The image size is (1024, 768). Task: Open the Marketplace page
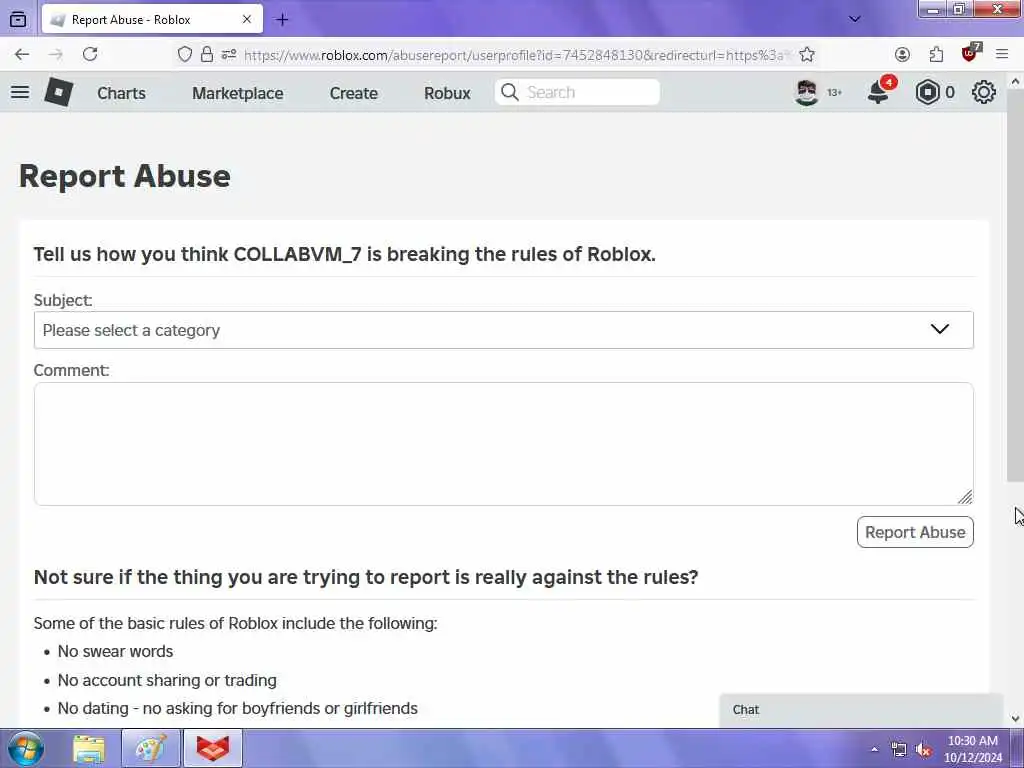tap(238, 93)
